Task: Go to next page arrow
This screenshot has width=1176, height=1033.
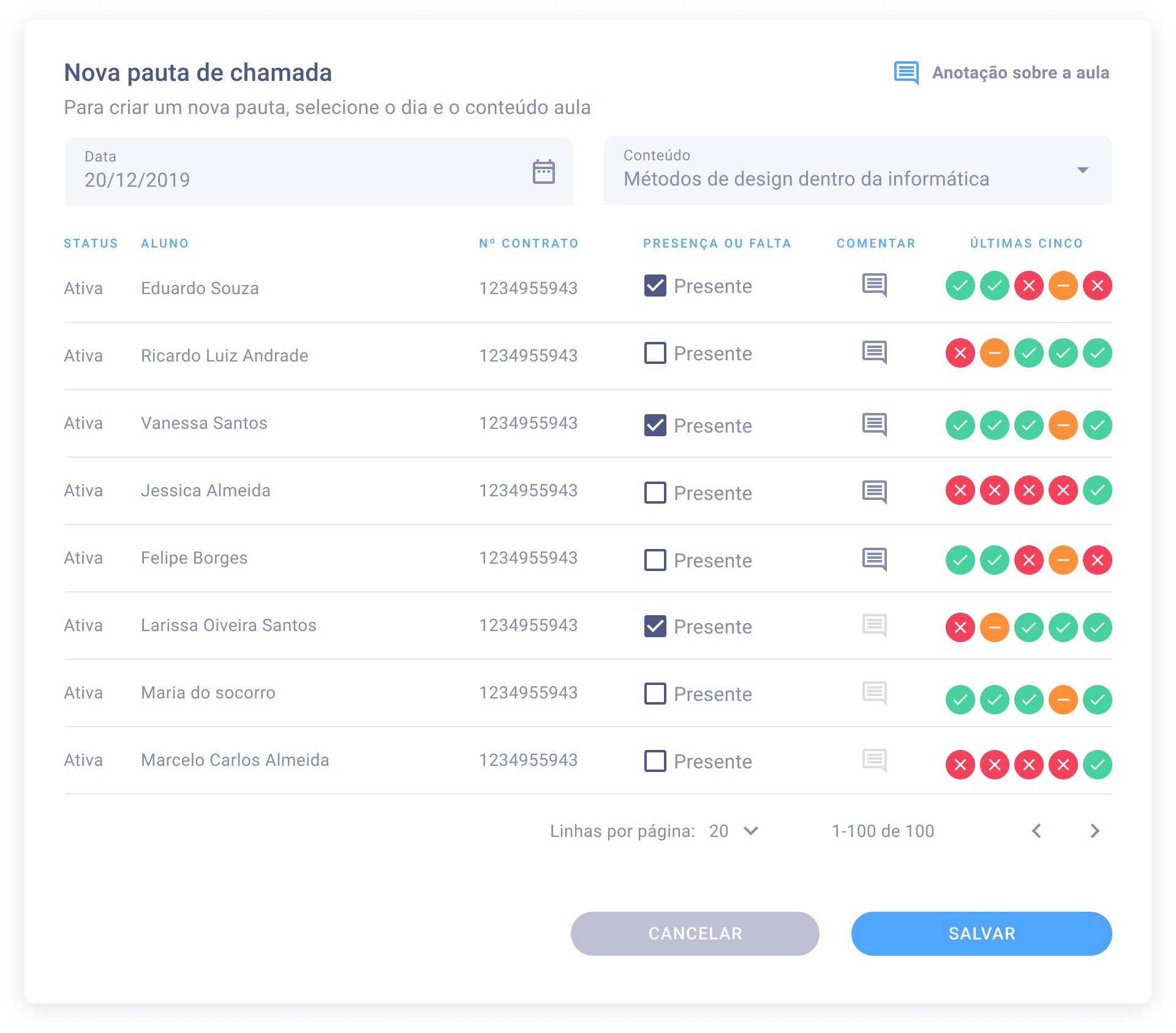Action: (x=1095, y=831)
